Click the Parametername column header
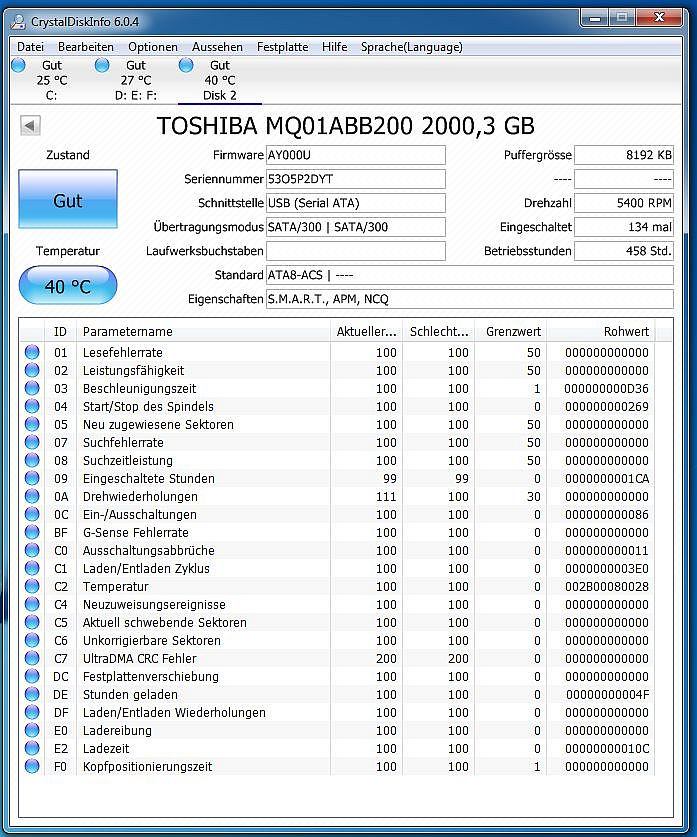Viewport: 697px width, 837px height. [203, 331]
